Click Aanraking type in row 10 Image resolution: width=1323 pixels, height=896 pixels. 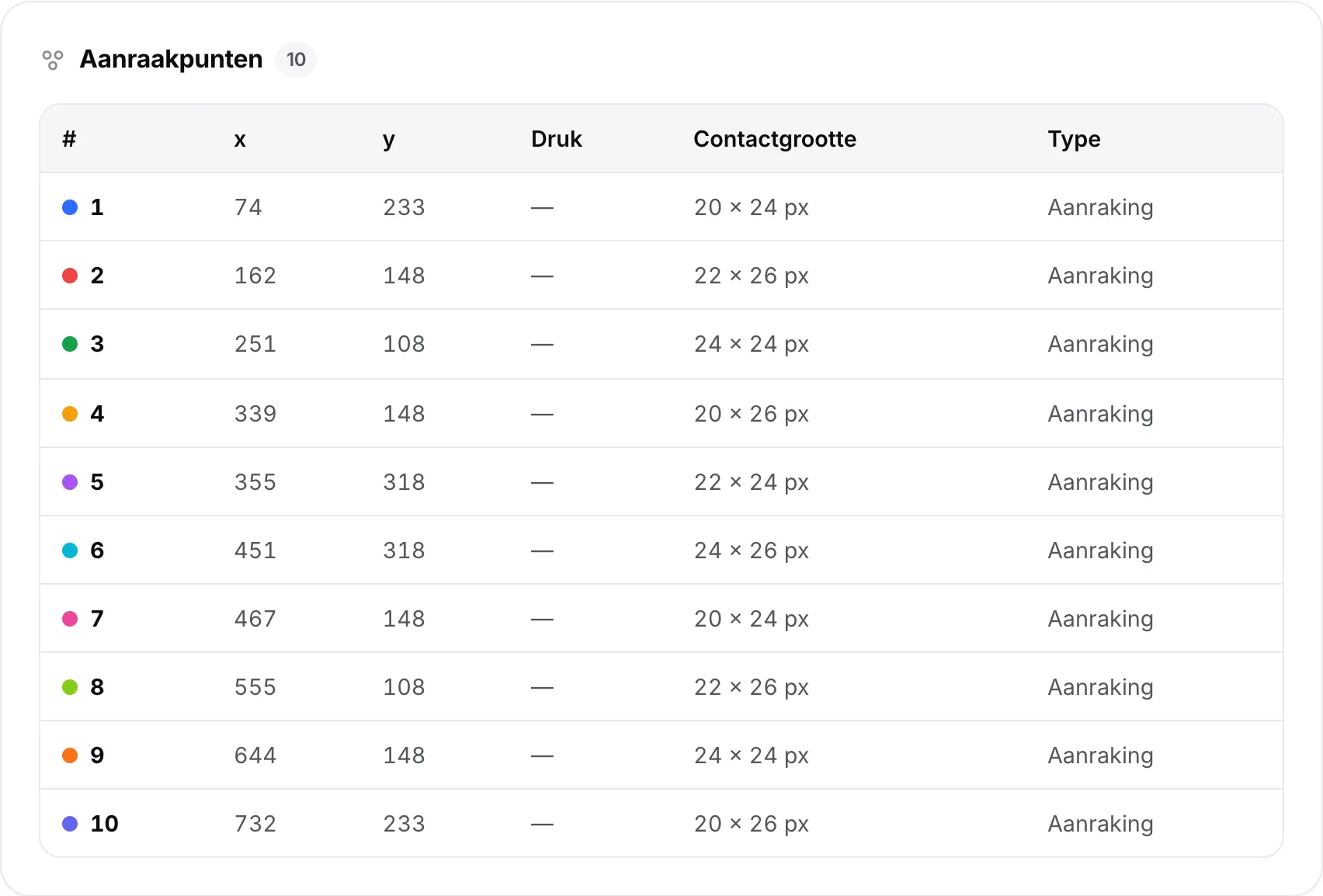1100,824
